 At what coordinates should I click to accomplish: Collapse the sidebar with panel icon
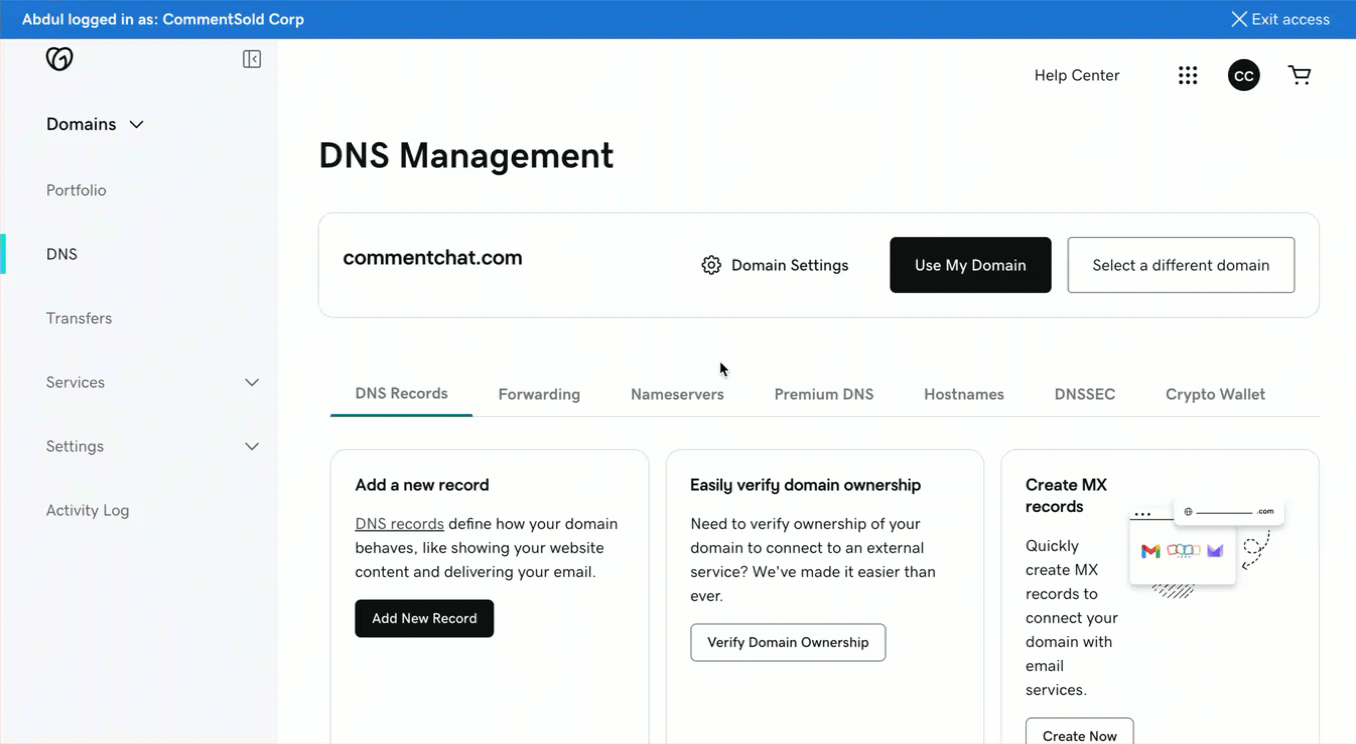pos(252,59)
